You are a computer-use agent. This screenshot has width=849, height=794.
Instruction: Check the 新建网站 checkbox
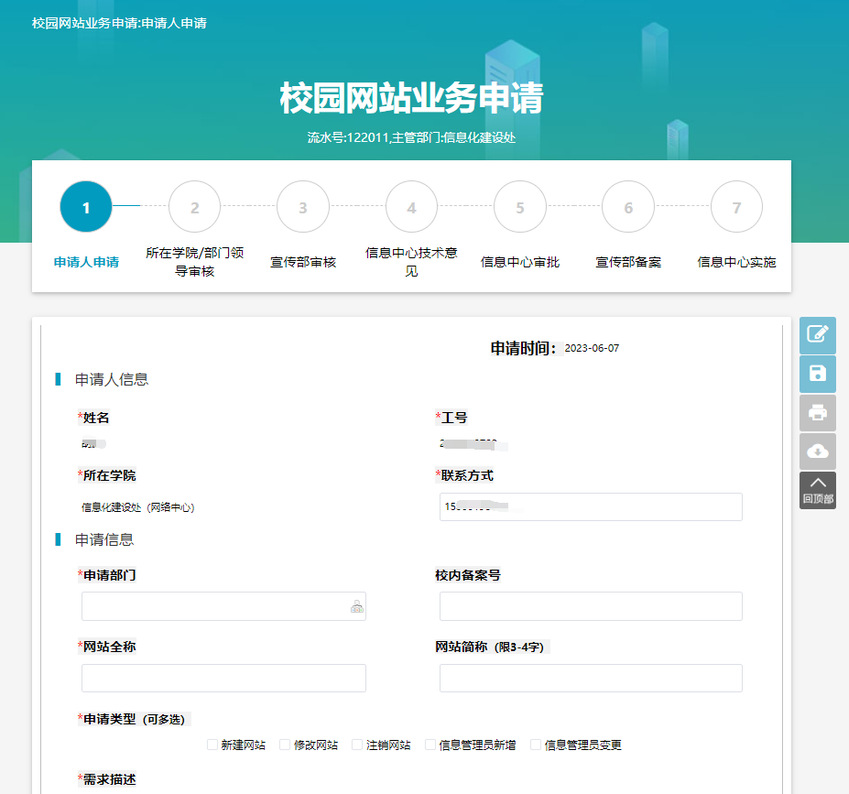[x=212, y=745]
